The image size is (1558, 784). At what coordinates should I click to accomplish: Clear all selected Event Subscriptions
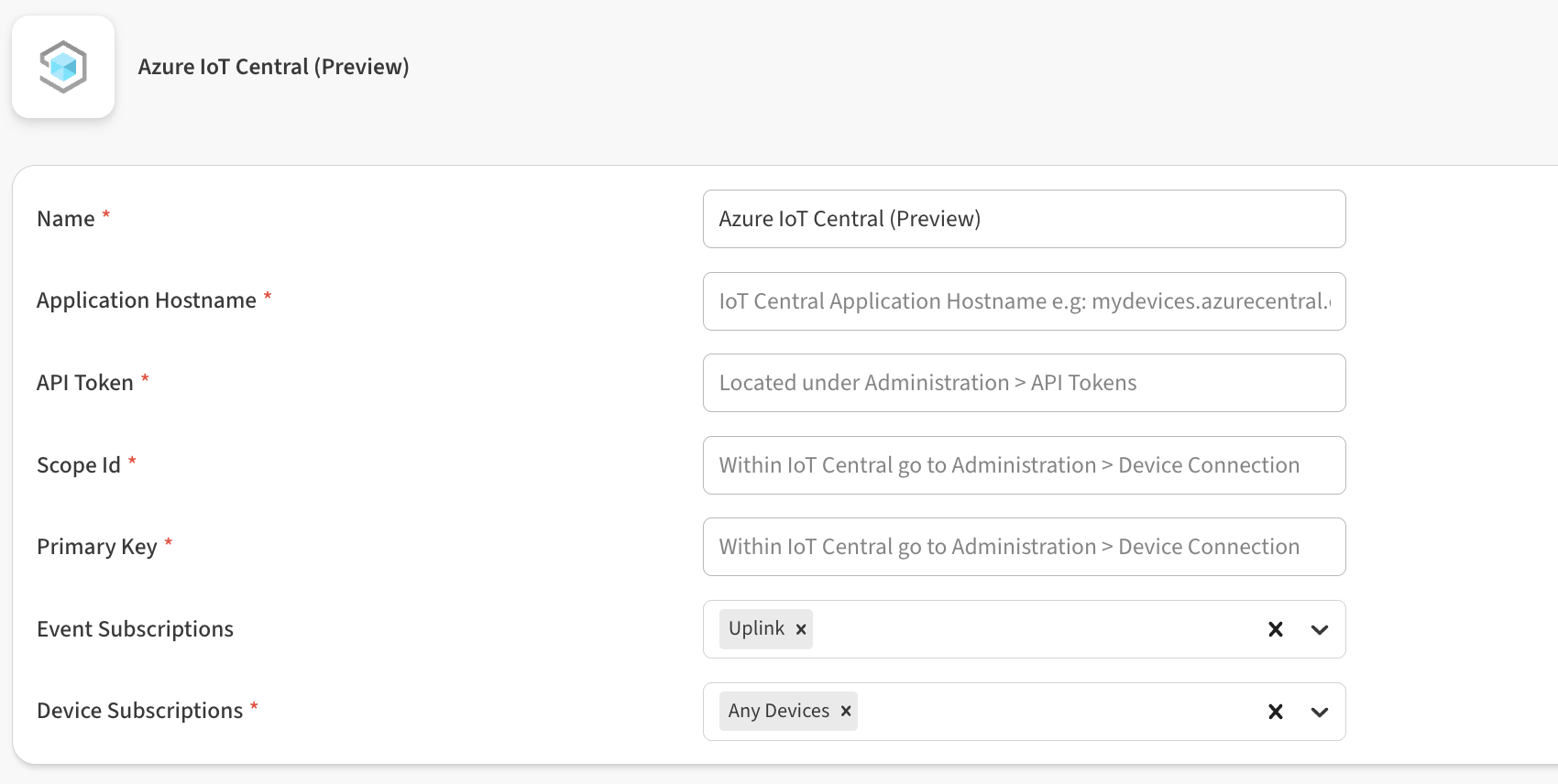1275,629
